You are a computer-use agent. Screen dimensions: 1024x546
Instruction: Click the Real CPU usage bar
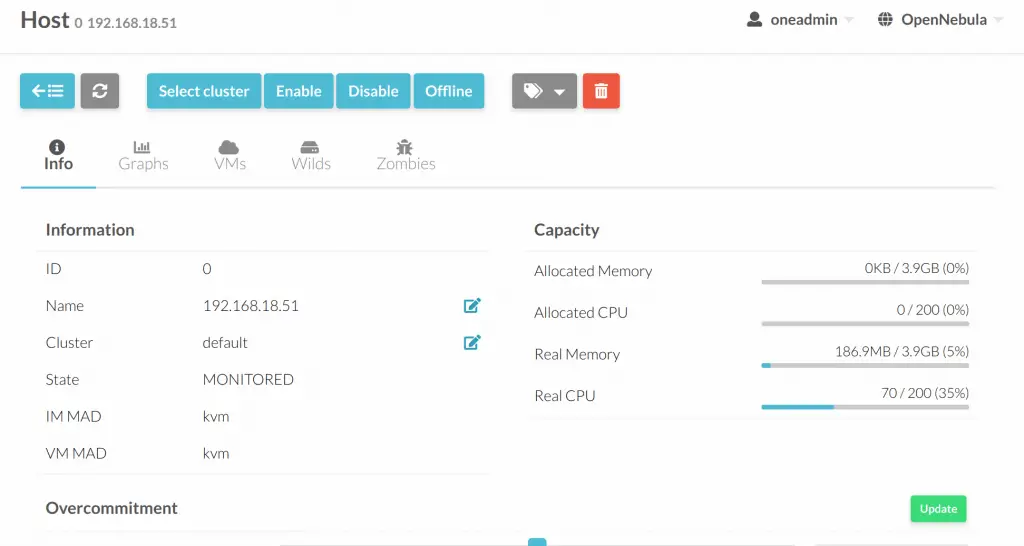tap(865, 407)
